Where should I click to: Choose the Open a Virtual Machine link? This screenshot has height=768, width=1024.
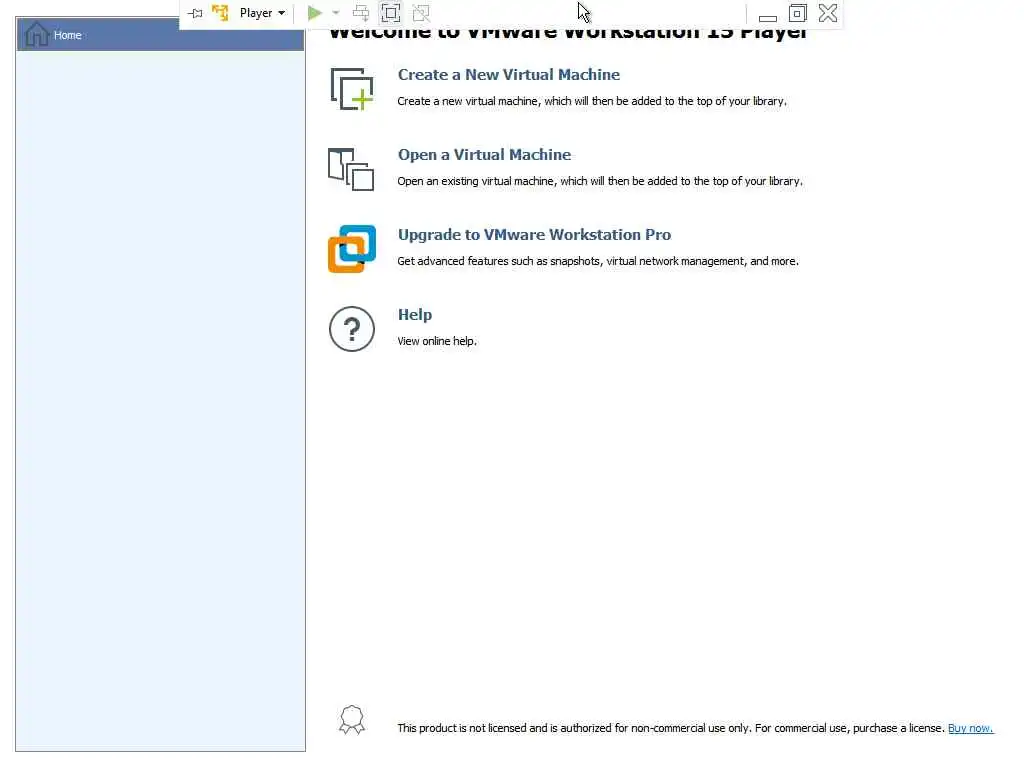(x=485, y=155)
